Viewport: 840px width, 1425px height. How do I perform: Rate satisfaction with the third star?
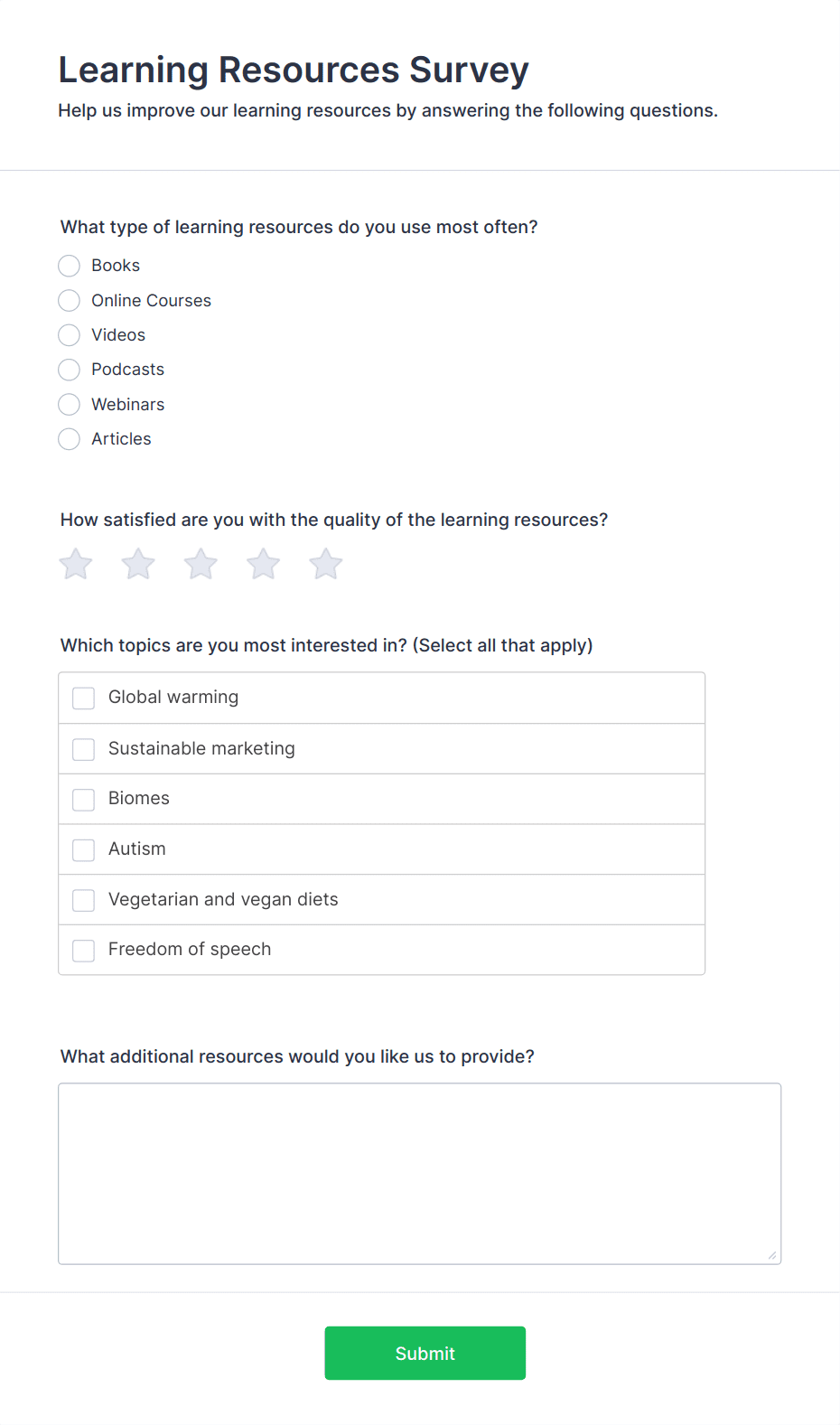pyautogui.click(x=201, y=564)
